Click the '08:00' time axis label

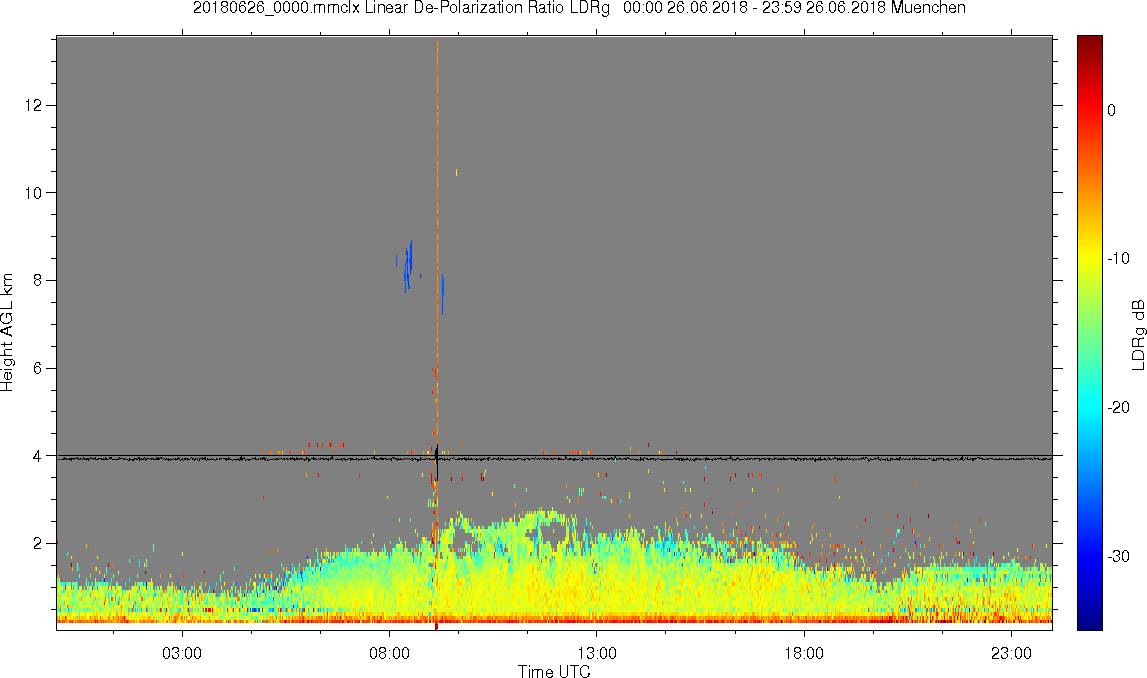click(389, 653)
